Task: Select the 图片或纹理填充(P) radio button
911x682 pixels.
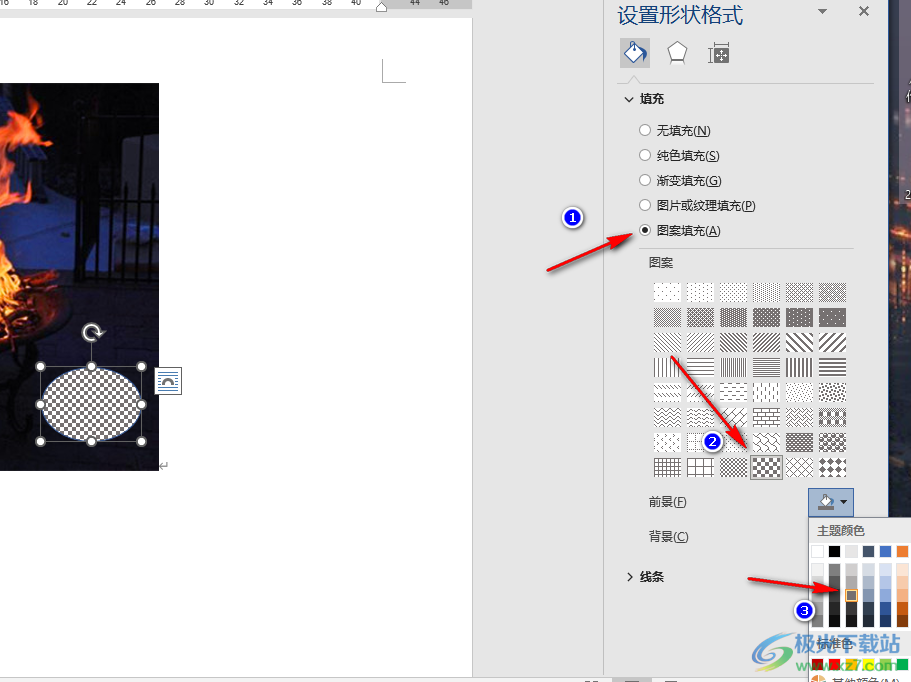Action: coord(644,205)
